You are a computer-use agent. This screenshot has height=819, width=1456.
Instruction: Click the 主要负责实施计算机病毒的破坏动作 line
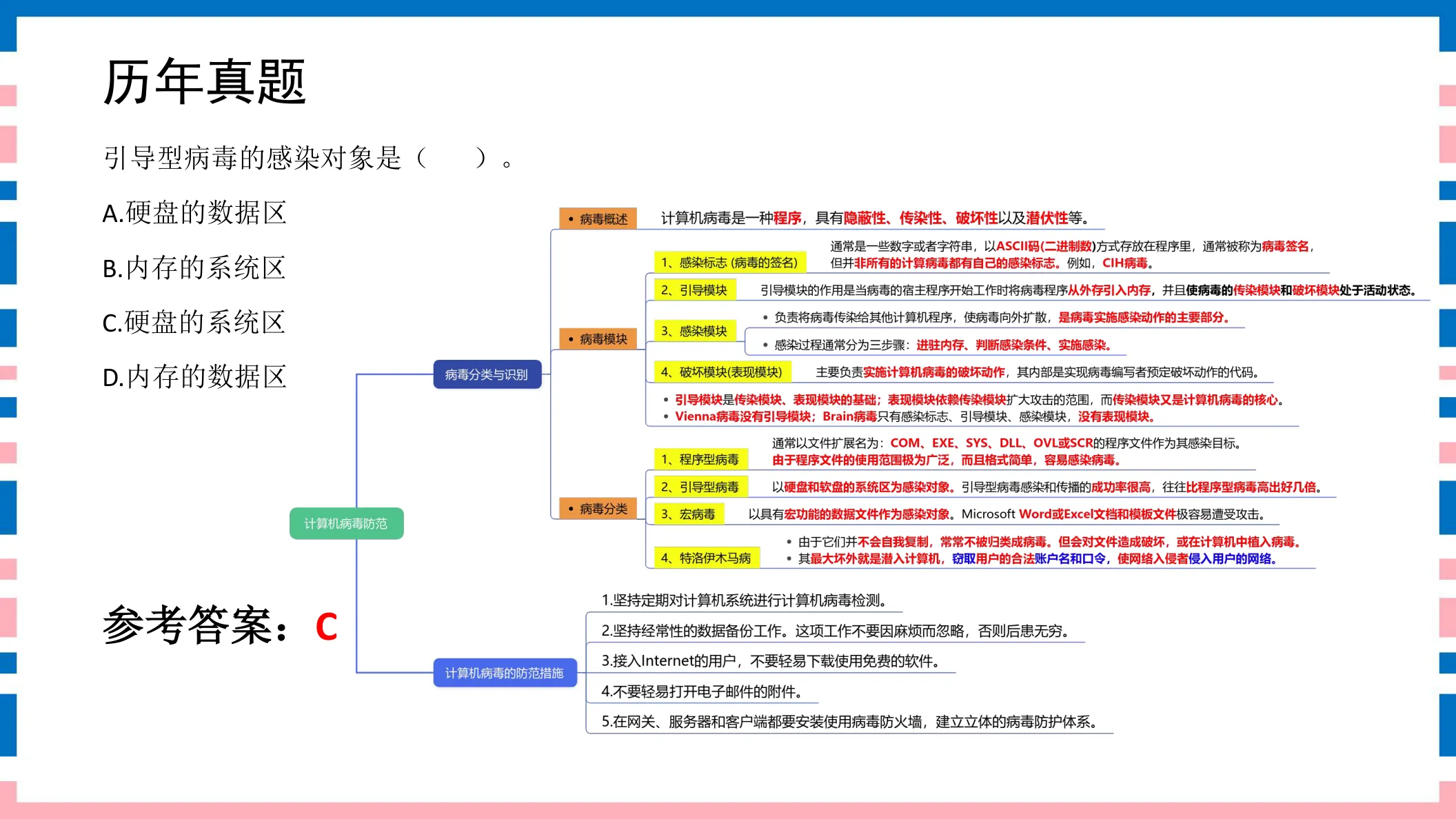click(x=1038, y=372)
